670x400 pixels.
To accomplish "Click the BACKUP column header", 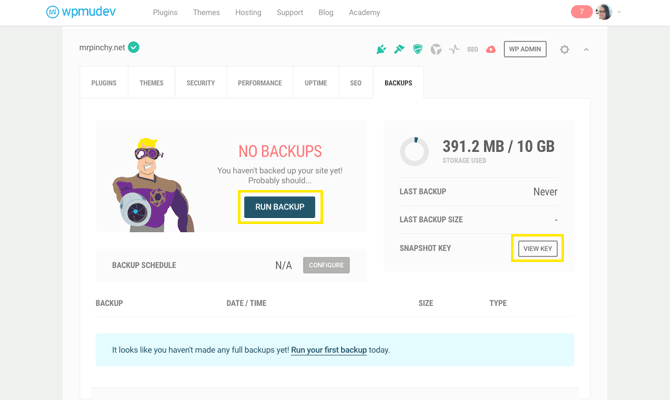I will tap(109, 303).
